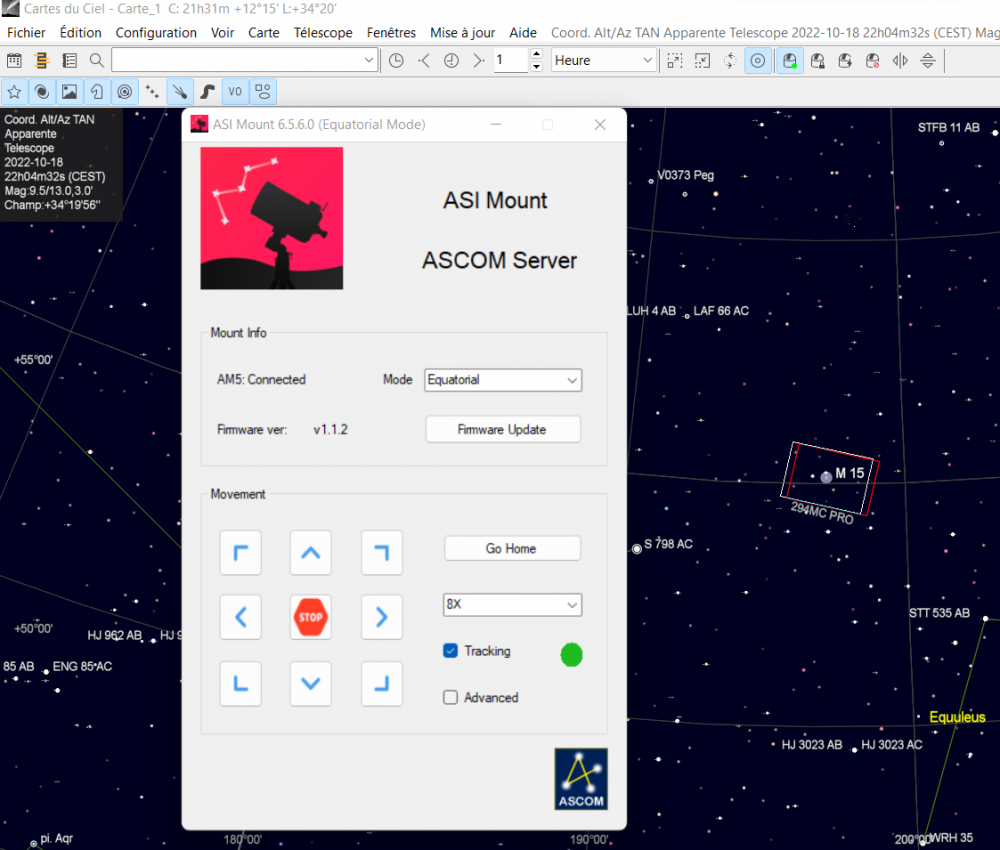This screenshot has height=850, width=1000.
Task: Uncheck the Tracking checkbox
Action: (x=450, y=651)
